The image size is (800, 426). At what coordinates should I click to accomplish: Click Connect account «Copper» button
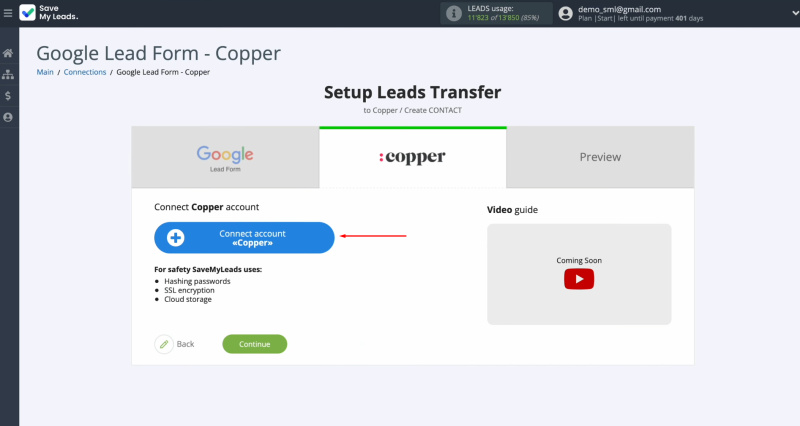244,238
